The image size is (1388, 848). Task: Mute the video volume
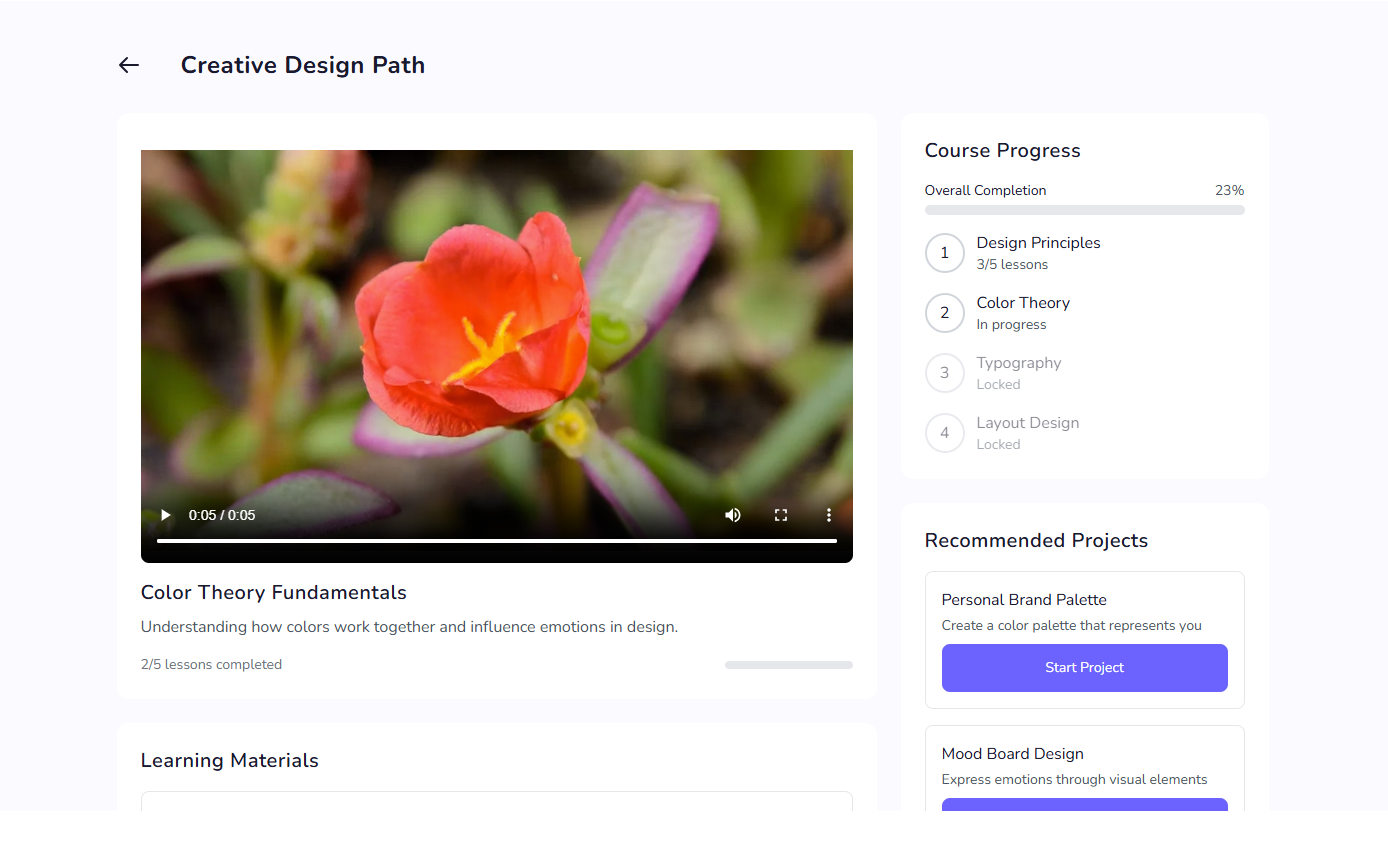click(733, 515)
